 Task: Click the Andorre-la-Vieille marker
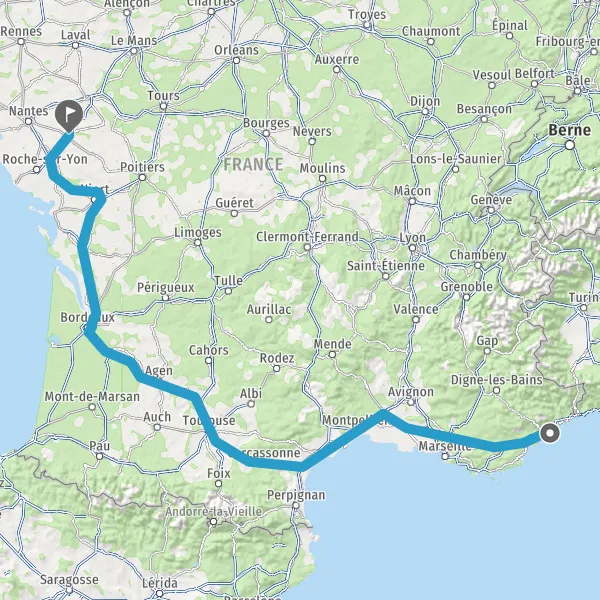tap(214, 522)
